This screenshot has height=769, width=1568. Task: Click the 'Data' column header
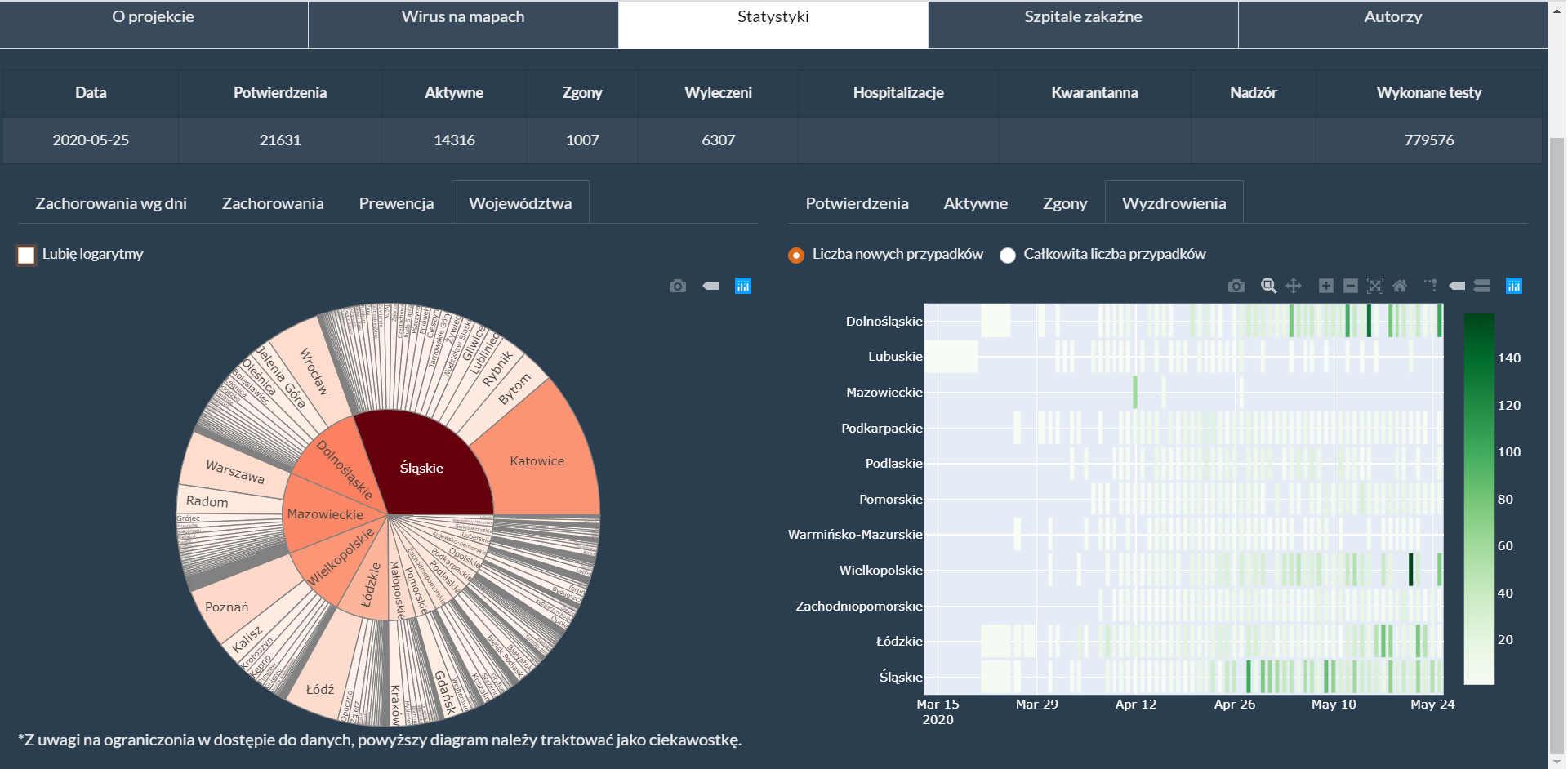91,93
